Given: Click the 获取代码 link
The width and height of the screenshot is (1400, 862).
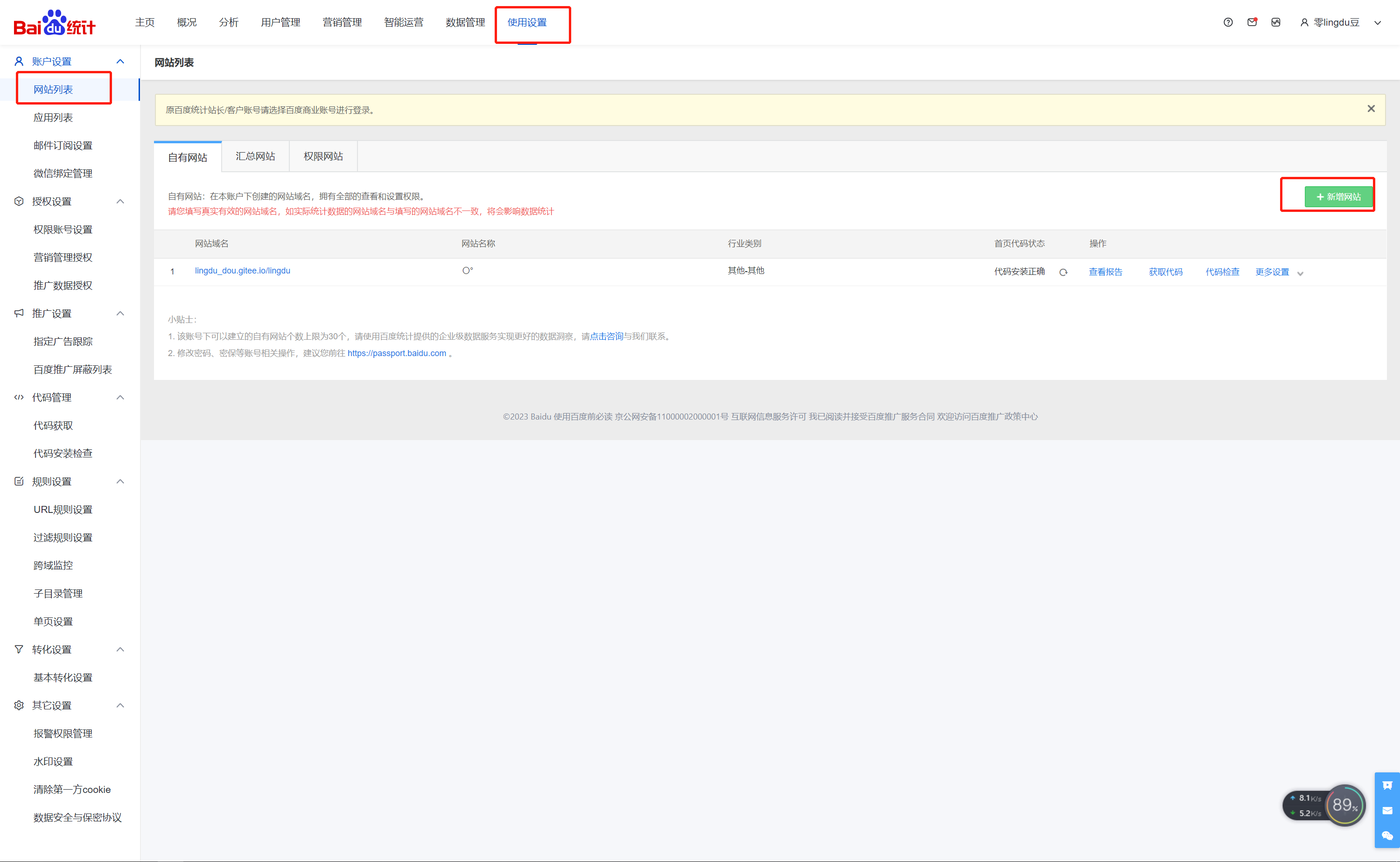Looking at the screenshot, I should tap(1165, 272).
